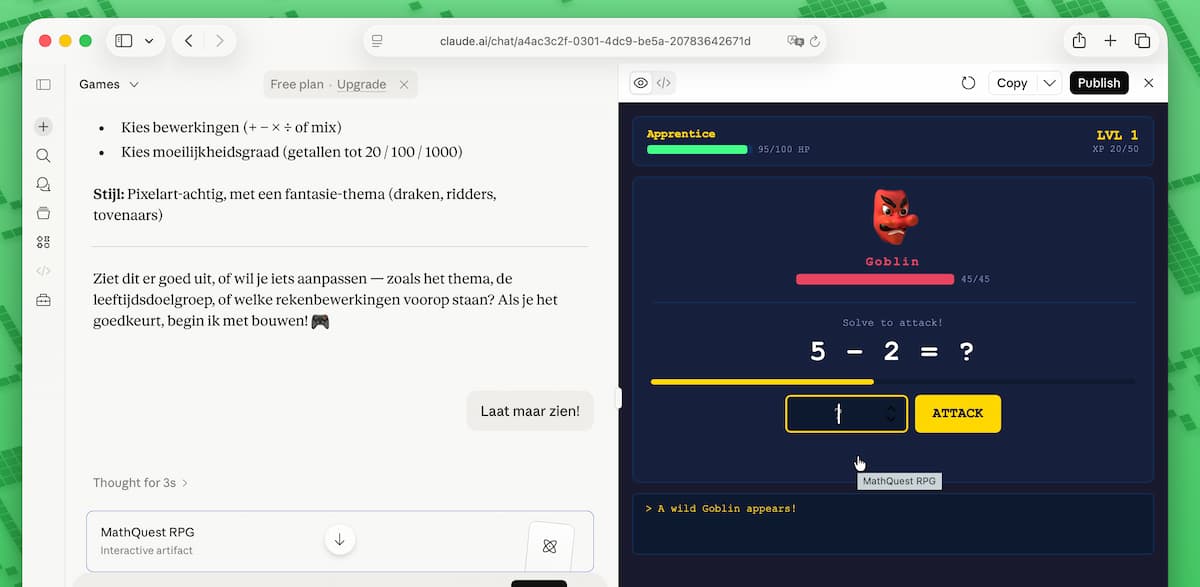Open the Chats list icon in sidebar
Screen dimensions: 1200x587
point(43,184)
